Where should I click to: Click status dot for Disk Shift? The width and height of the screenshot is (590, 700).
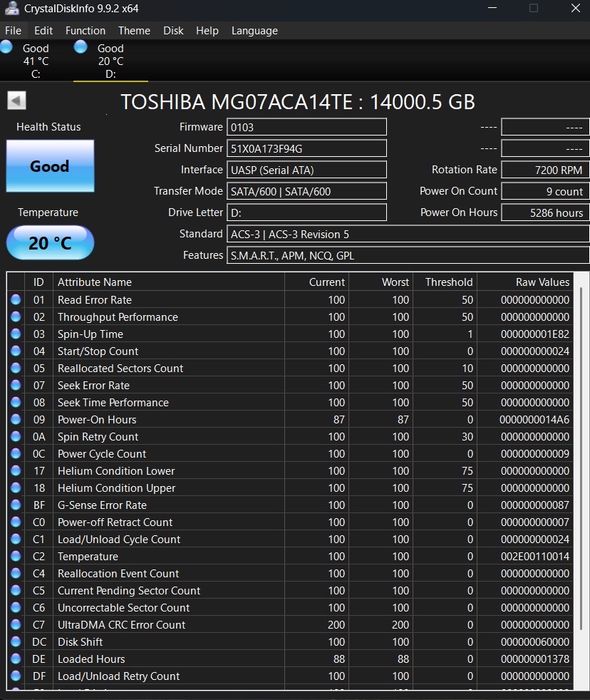tap(16, 642)
